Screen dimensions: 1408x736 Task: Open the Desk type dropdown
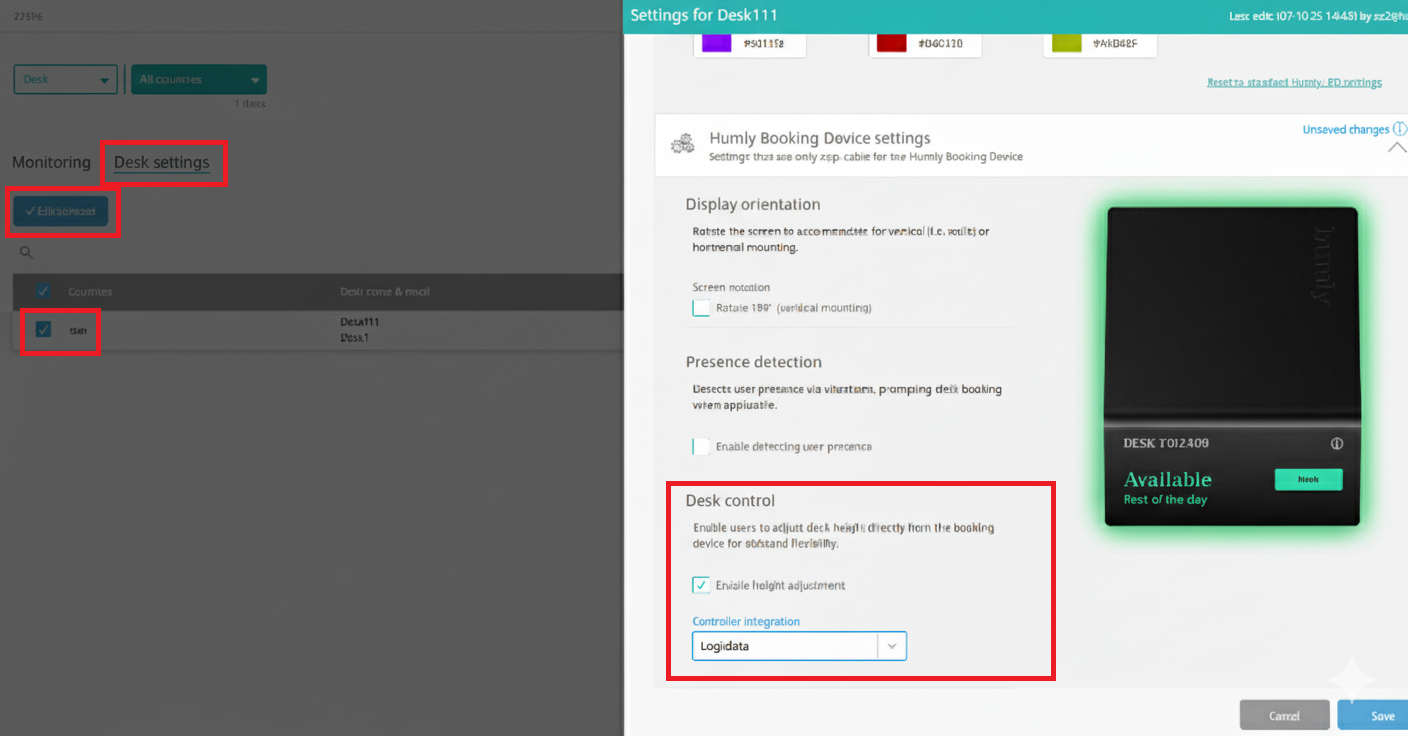click(66, 80)
